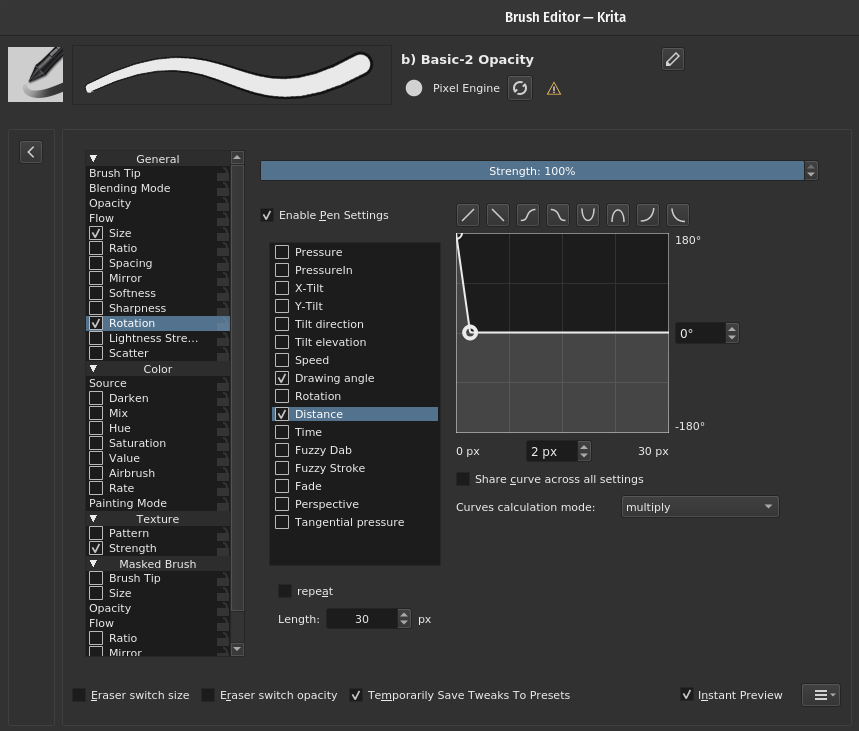Select the linear ascending curve preset

tap(467, 215)
